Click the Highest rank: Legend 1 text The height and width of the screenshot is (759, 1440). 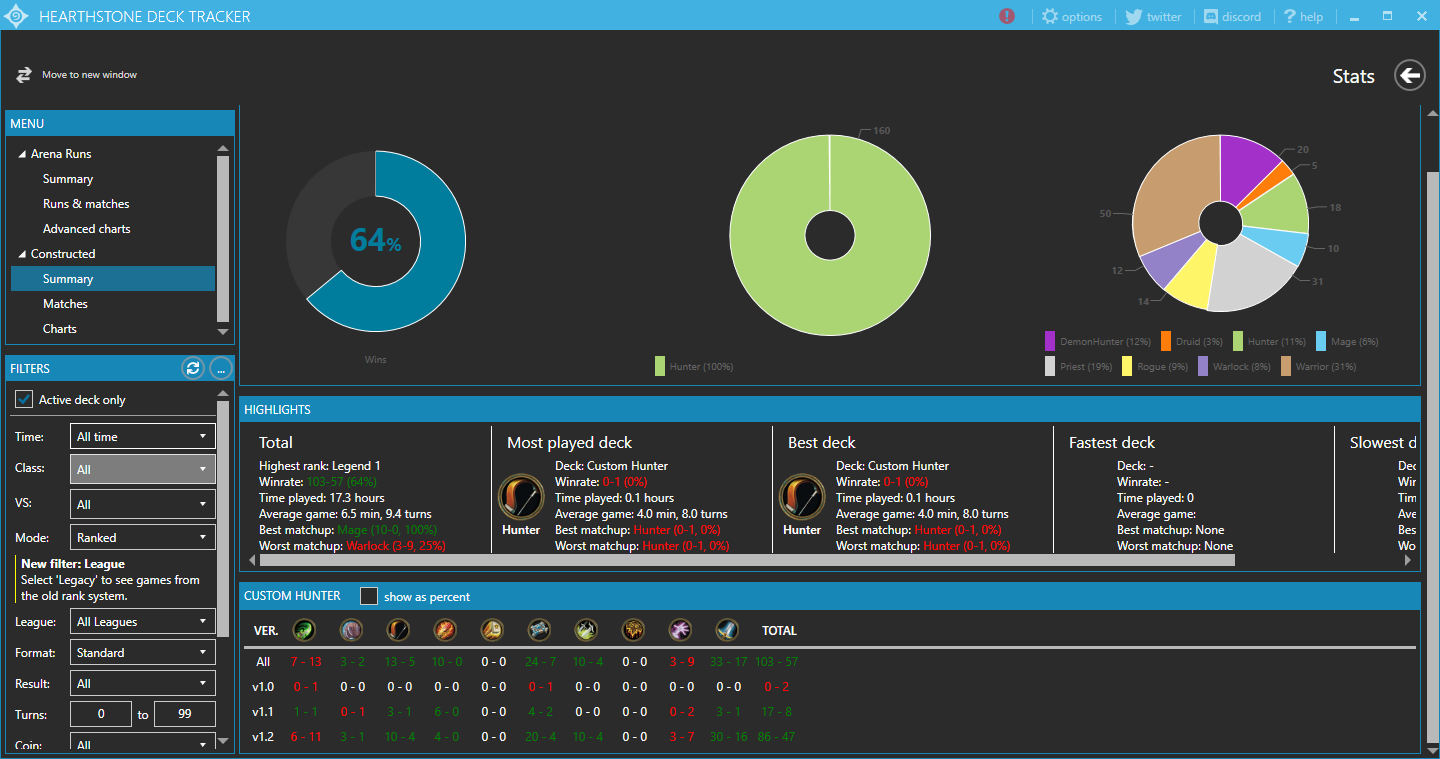coord(320,466)
